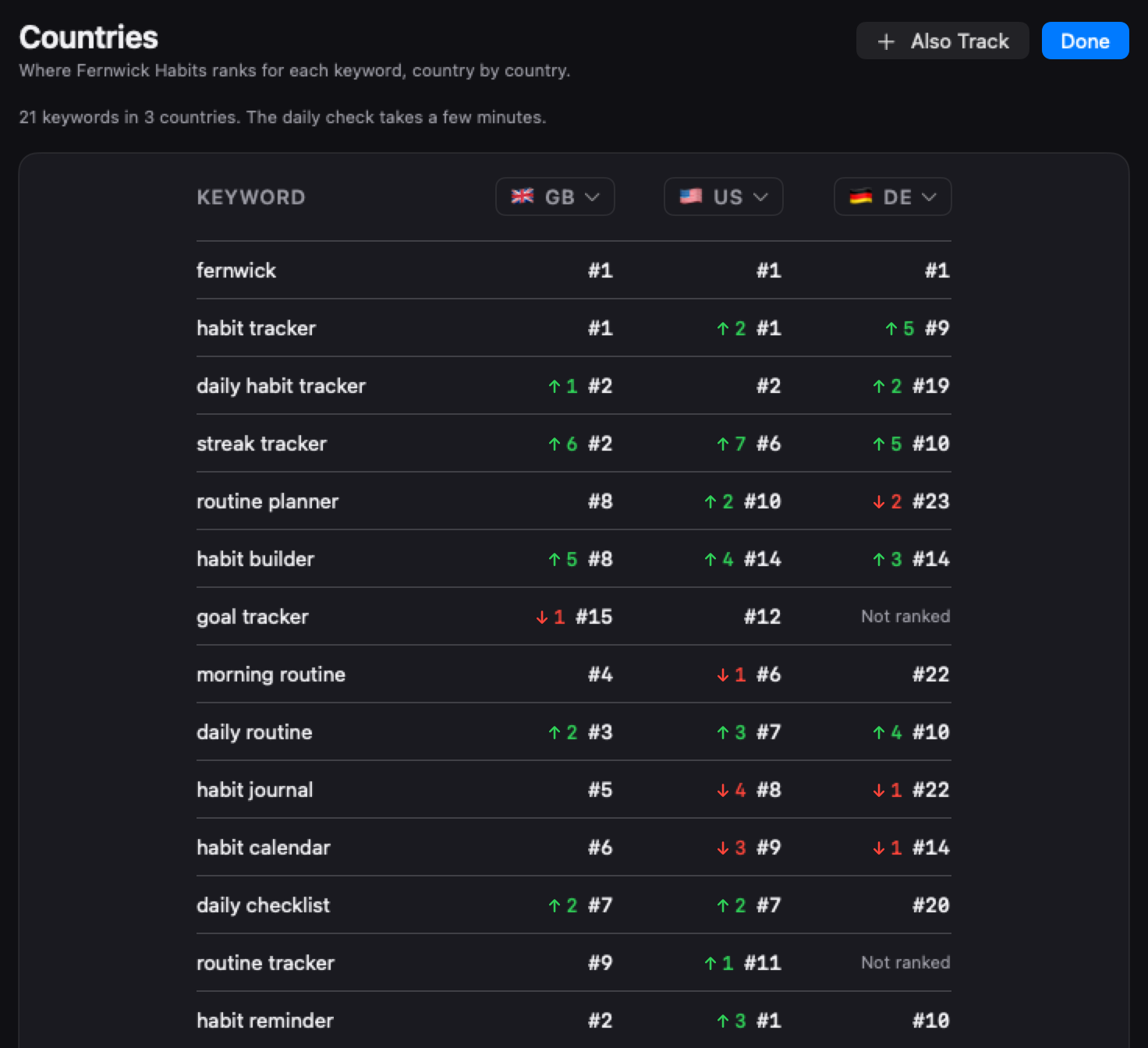The height and width of the screenshot is (1048, 1148).
Task: Select the 'habit journal' keyword
Action: [x=254, y=790]
